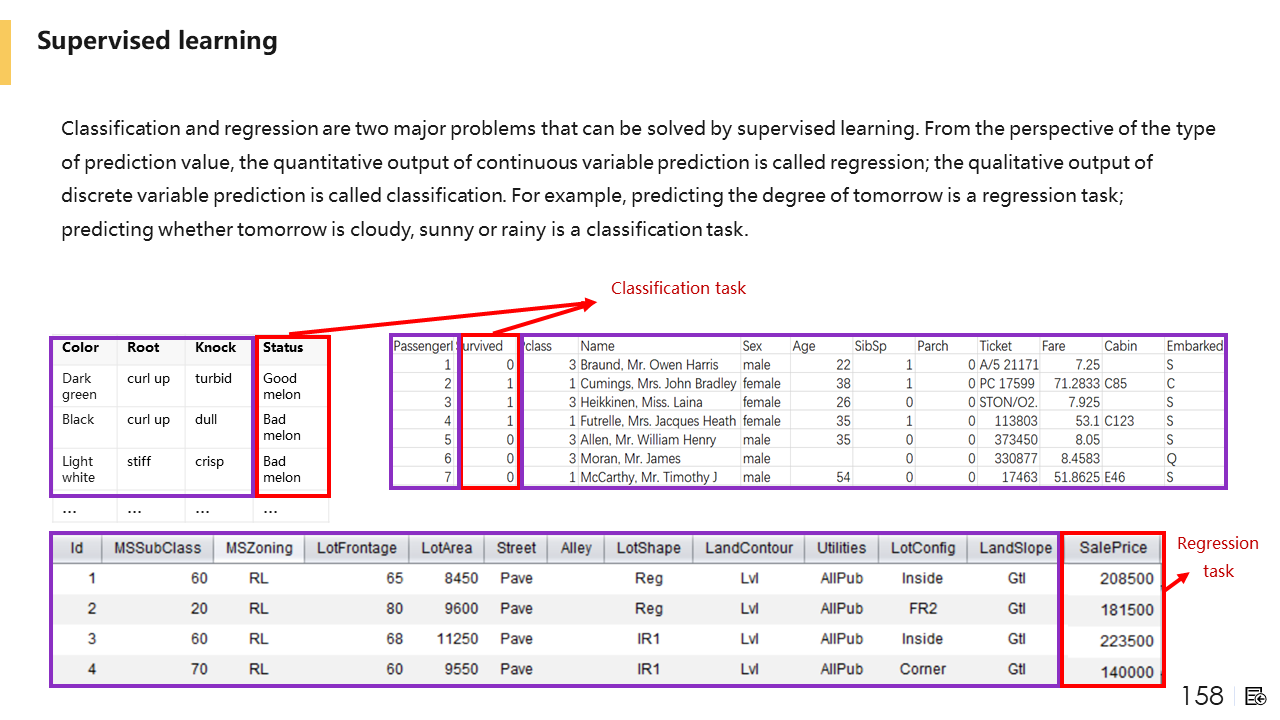Click the 'Classification task' red label
1280x720 pixels.
[678, 288]
